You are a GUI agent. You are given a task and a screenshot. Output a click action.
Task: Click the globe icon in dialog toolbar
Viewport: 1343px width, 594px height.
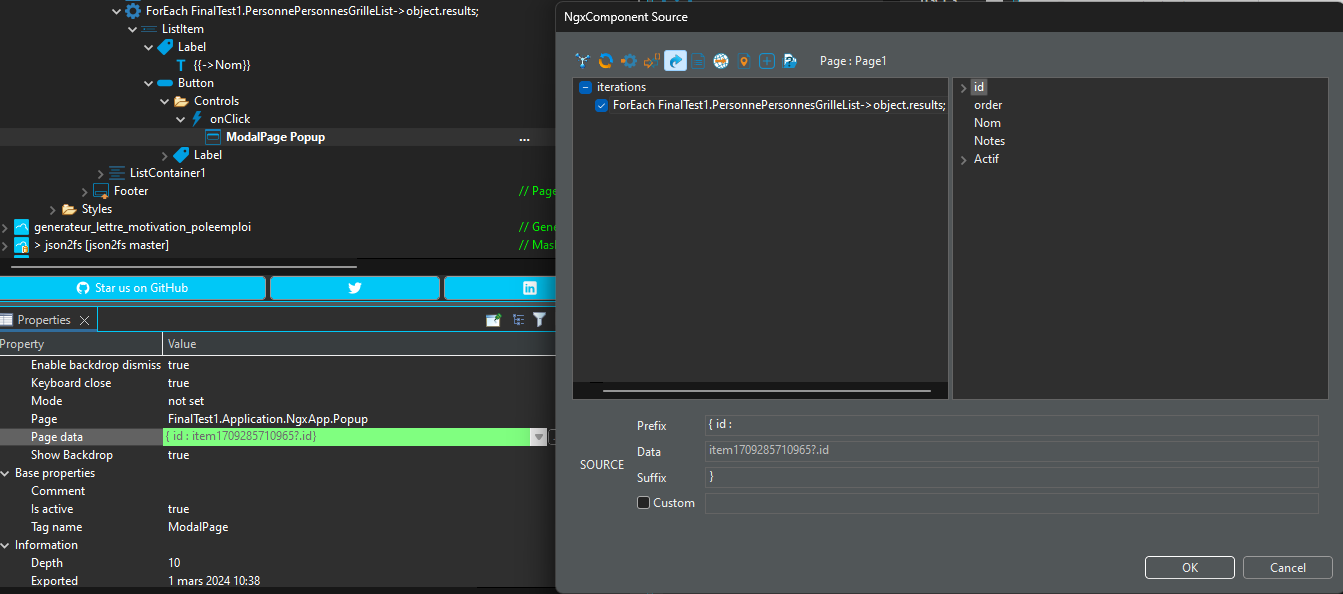pos(721,61)
